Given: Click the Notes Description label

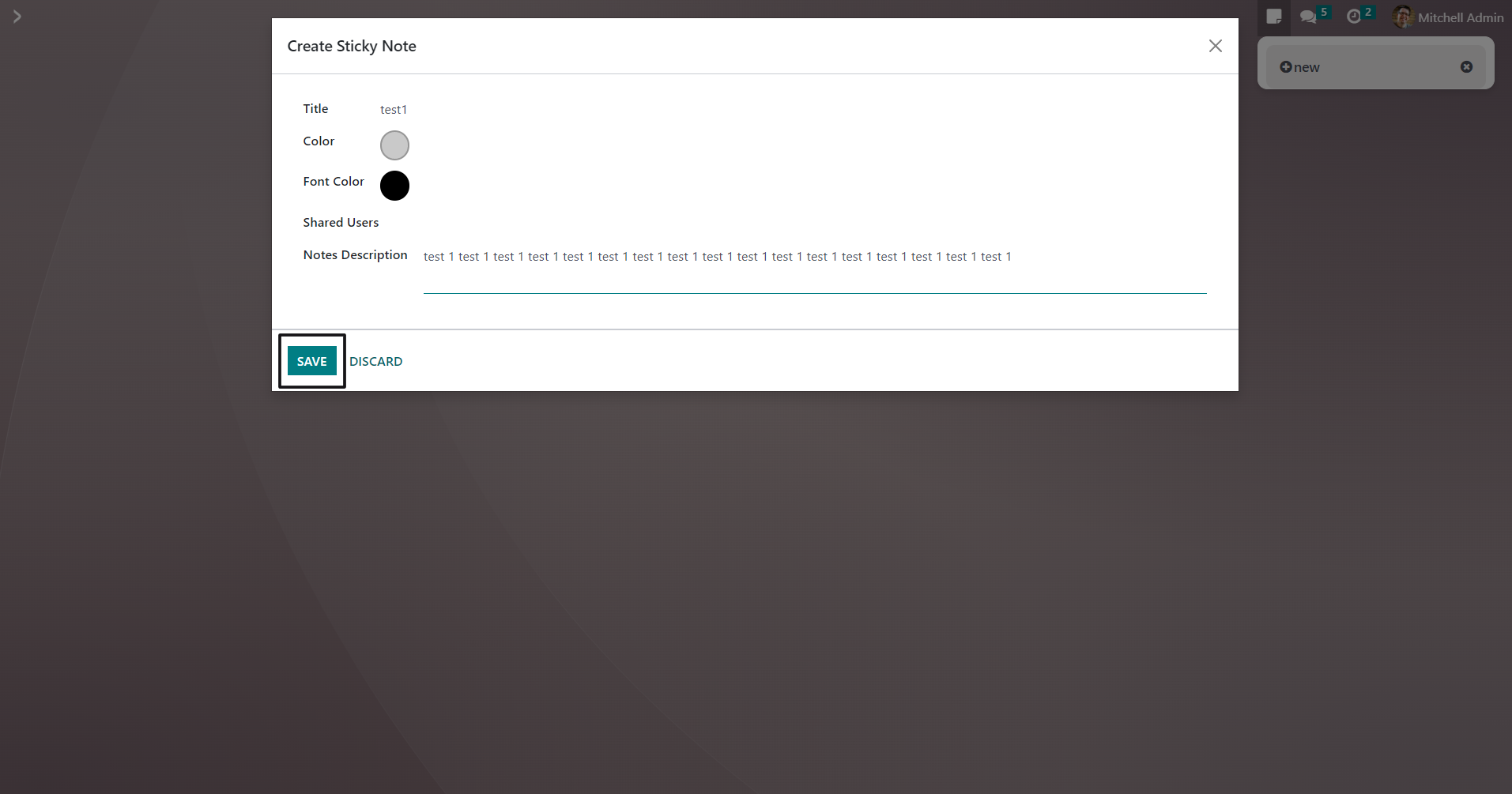Looking at the screenshot, I should [x=355, y=255].
